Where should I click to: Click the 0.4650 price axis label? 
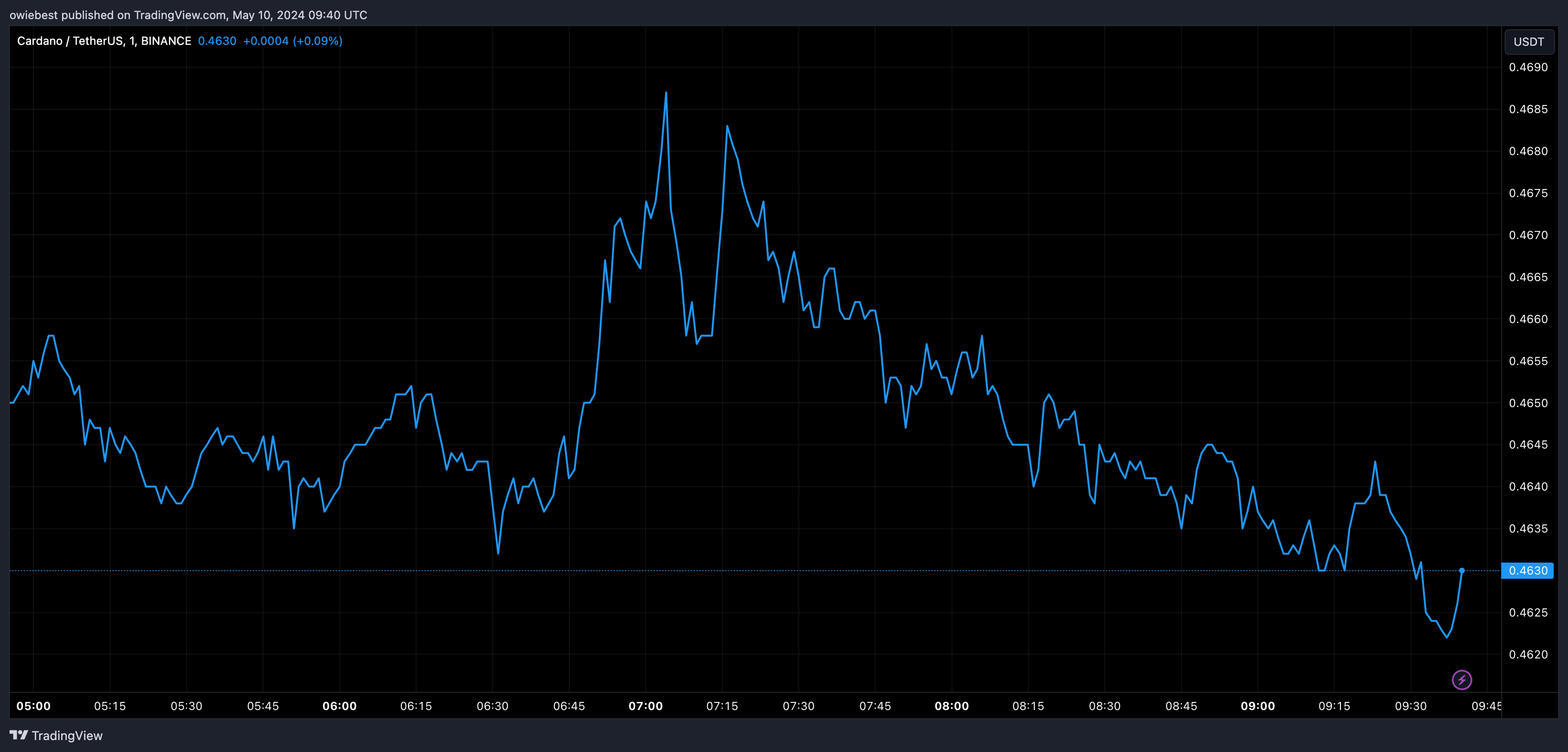coord(1528,403)
